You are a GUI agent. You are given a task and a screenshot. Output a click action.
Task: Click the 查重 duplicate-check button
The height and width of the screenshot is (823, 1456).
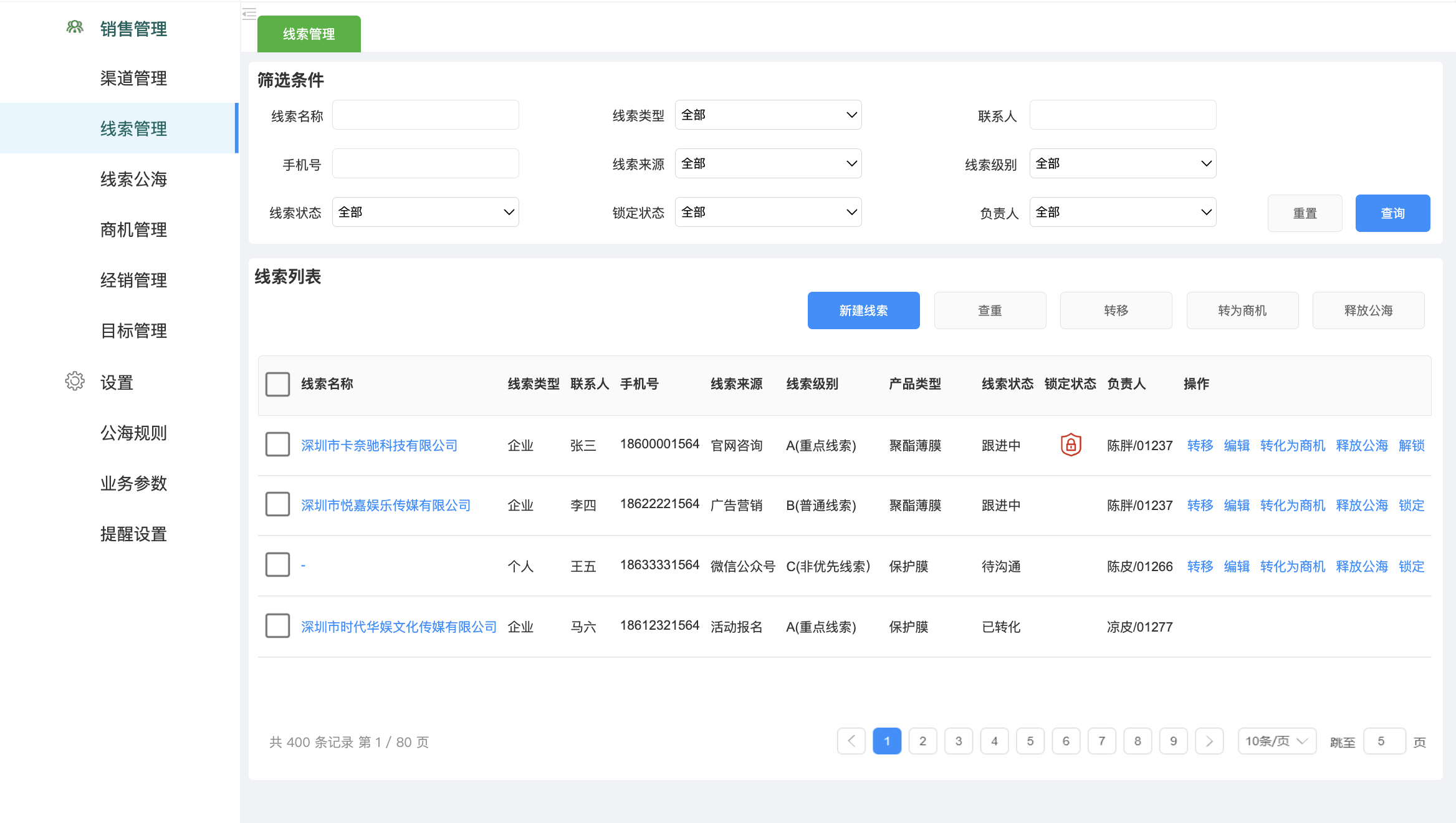[x=990, y=310]
